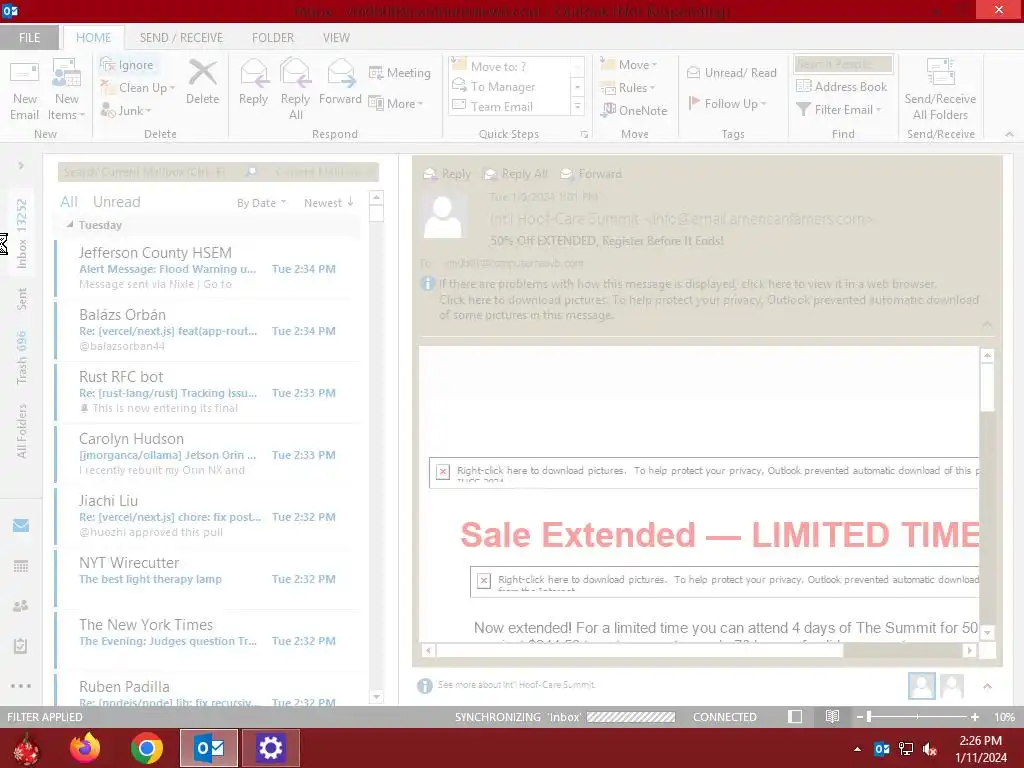1024x768 pixels.
Task: Click the Search People field
Action: pos(843,64)
